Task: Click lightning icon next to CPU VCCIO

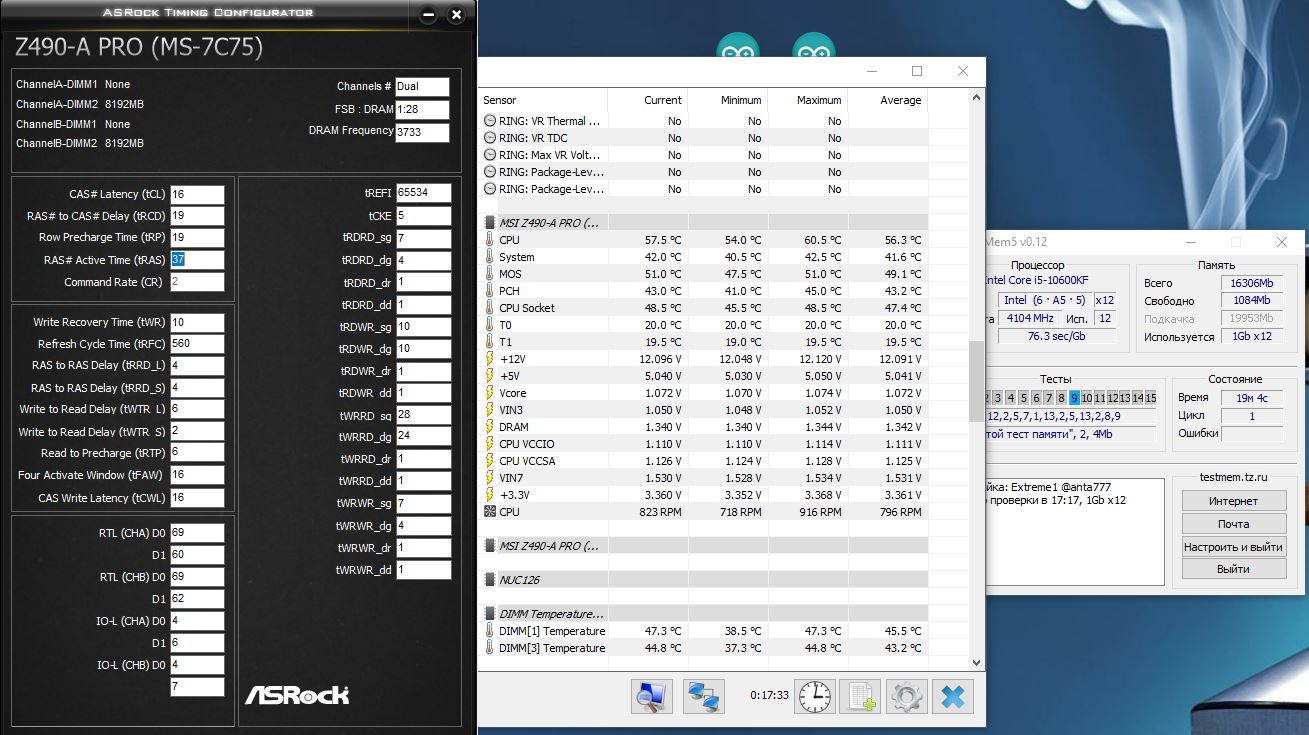Action: point(490,444)
